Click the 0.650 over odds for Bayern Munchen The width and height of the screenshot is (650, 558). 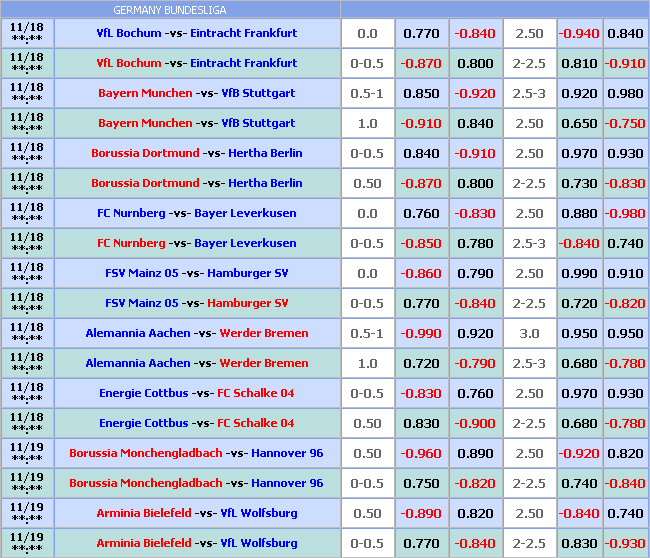pyautogui.click(x=579, y=123)
